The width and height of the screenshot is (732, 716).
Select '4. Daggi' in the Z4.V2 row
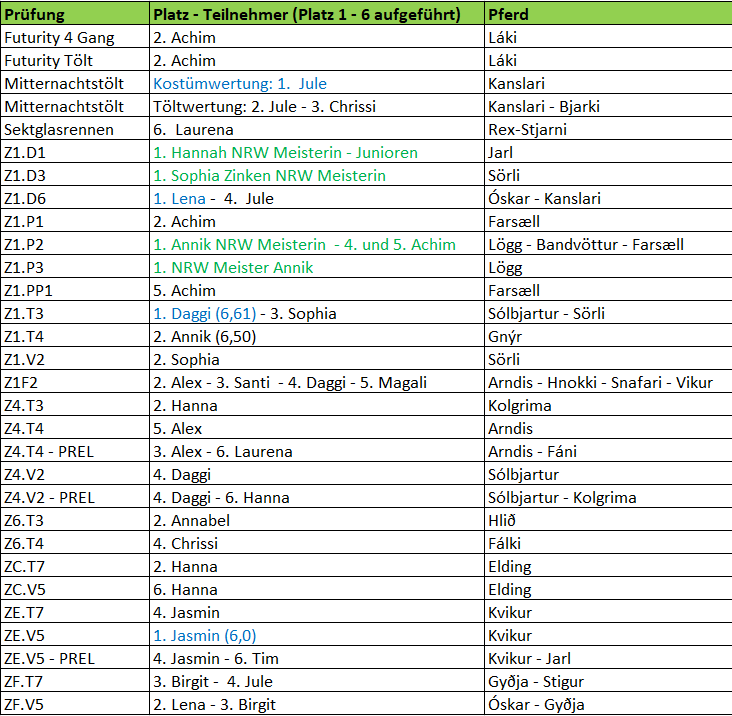point(317,473)
